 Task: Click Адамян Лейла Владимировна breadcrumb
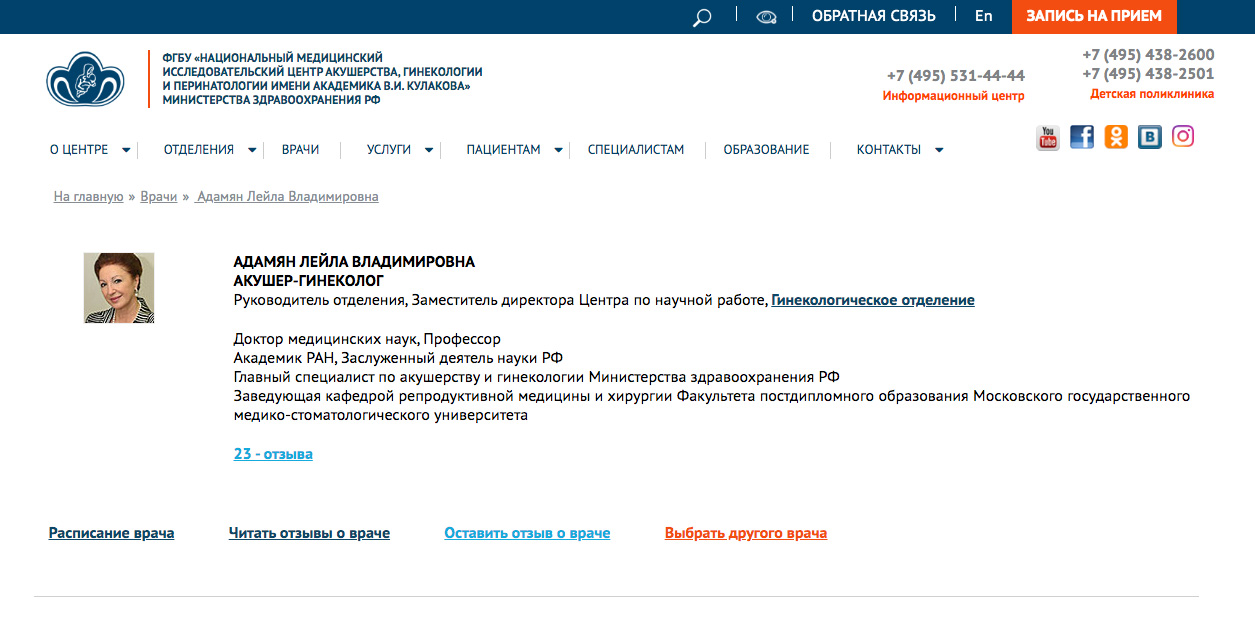coord(288,197)
